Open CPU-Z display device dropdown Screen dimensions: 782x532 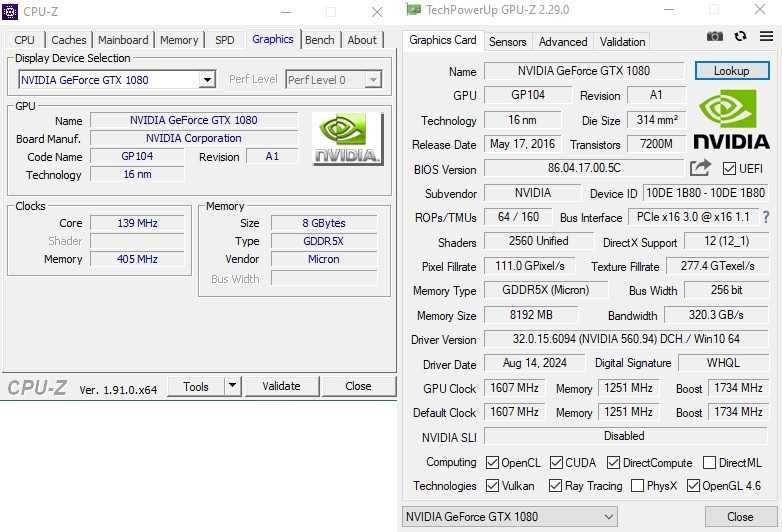click(x=206, y=80)
